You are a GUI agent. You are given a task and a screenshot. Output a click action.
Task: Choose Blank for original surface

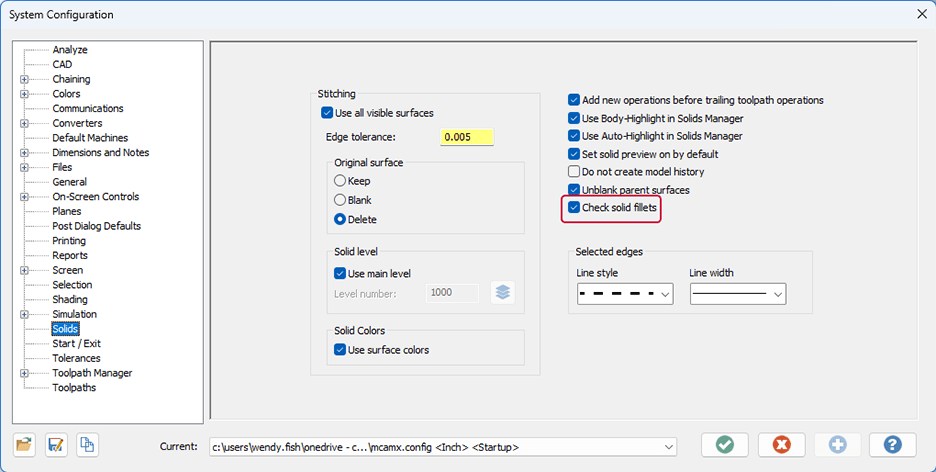(x=340, y=200)
